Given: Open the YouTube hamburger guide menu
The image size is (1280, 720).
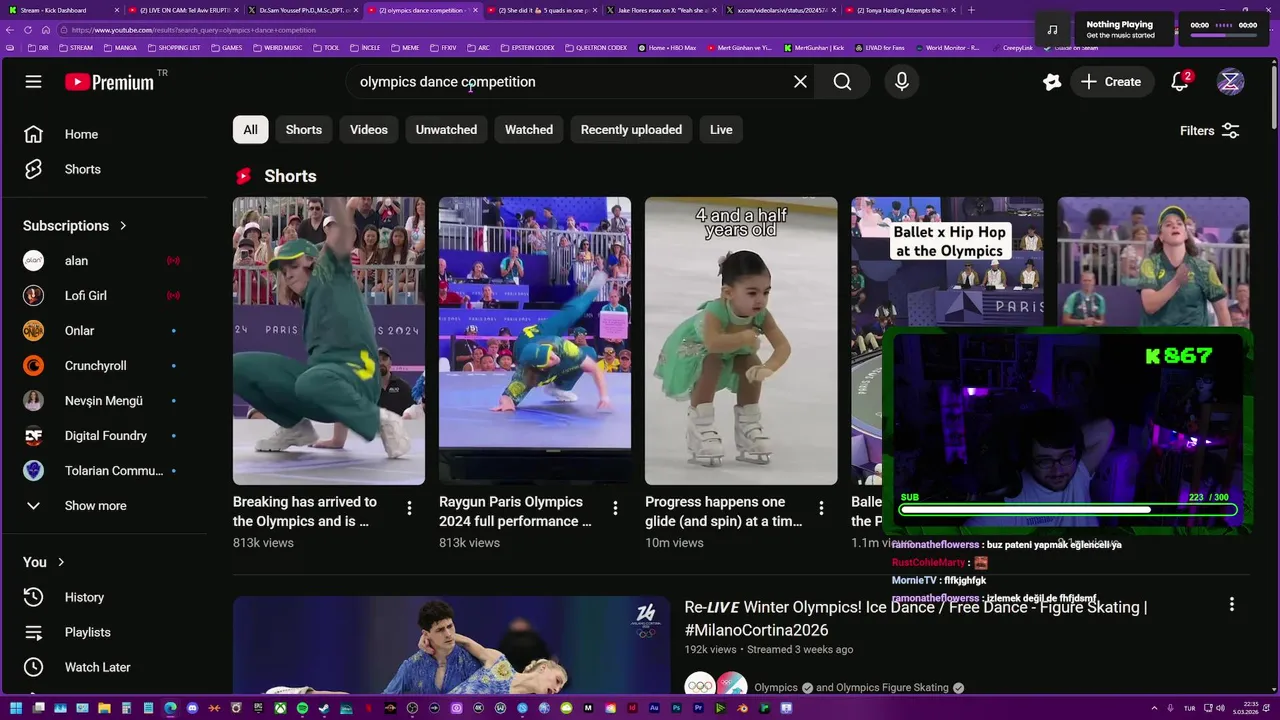Looking at the screenshot, I should coord(33,82).
